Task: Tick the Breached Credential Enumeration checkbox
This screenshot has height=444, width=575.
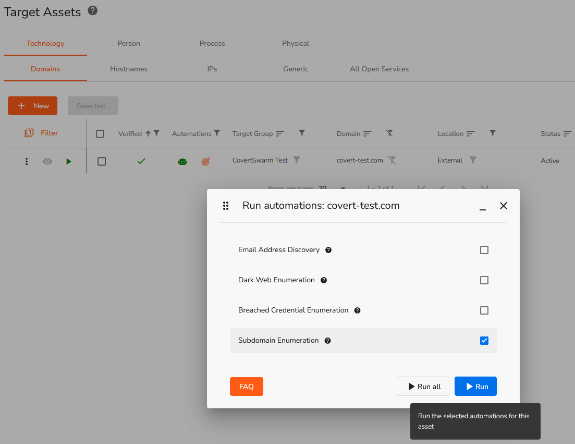Action: tap(484, 311)
